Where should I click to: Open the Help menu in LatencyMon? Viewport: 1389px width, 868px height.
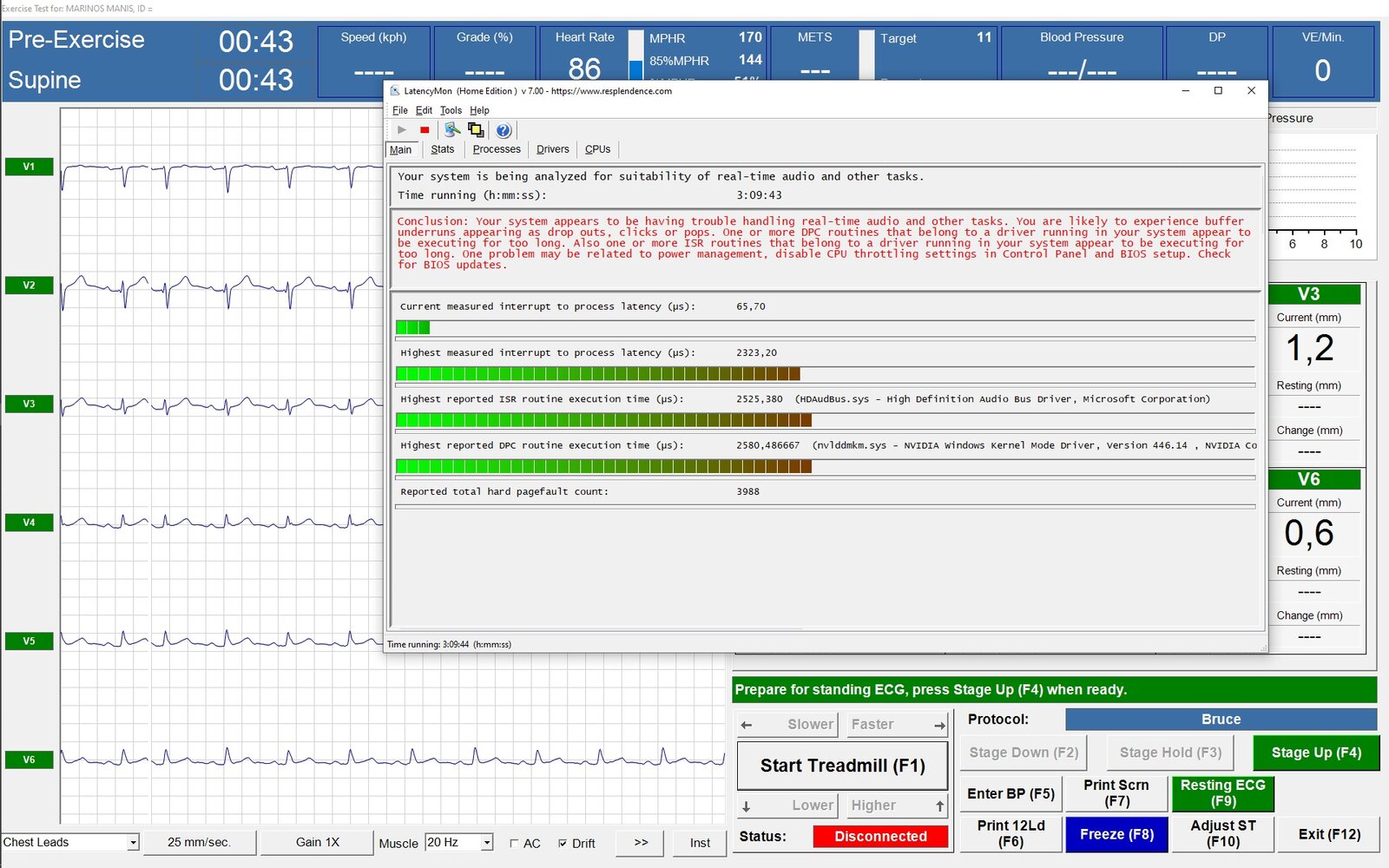tap(479, 110)
